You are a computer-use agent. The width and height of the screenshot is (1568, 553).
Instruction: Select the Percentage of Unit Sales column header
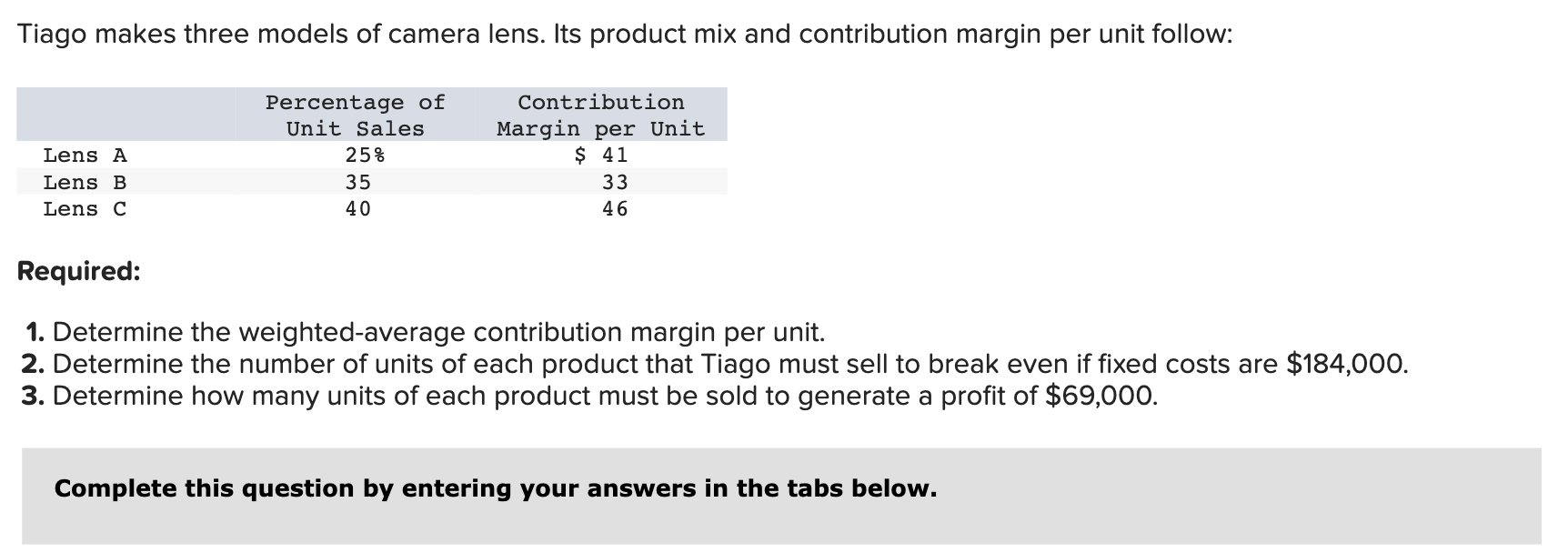click(x=356, y=116)
